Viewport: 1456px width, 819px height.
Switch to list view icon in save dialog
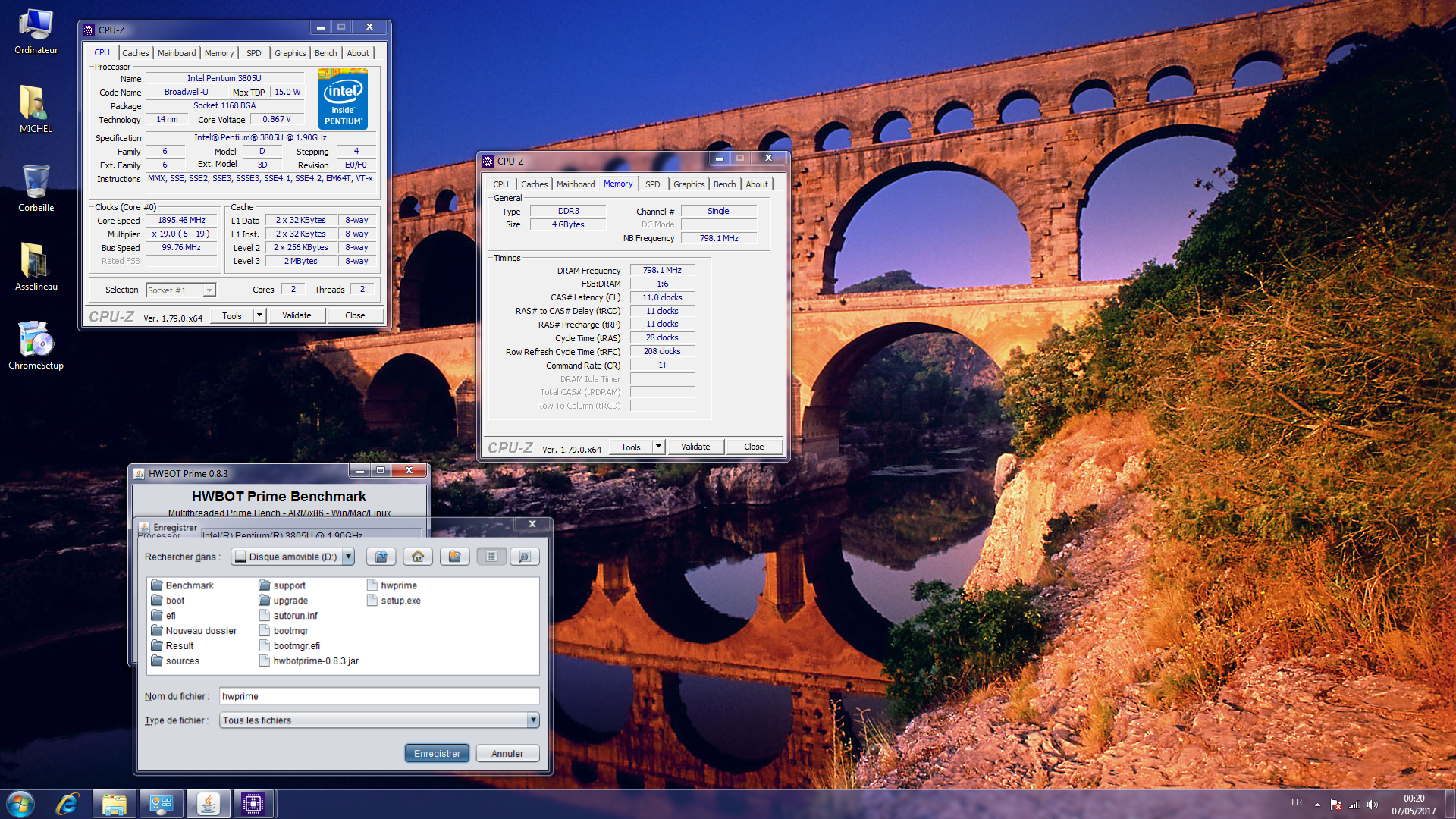(x=491, y=557)
